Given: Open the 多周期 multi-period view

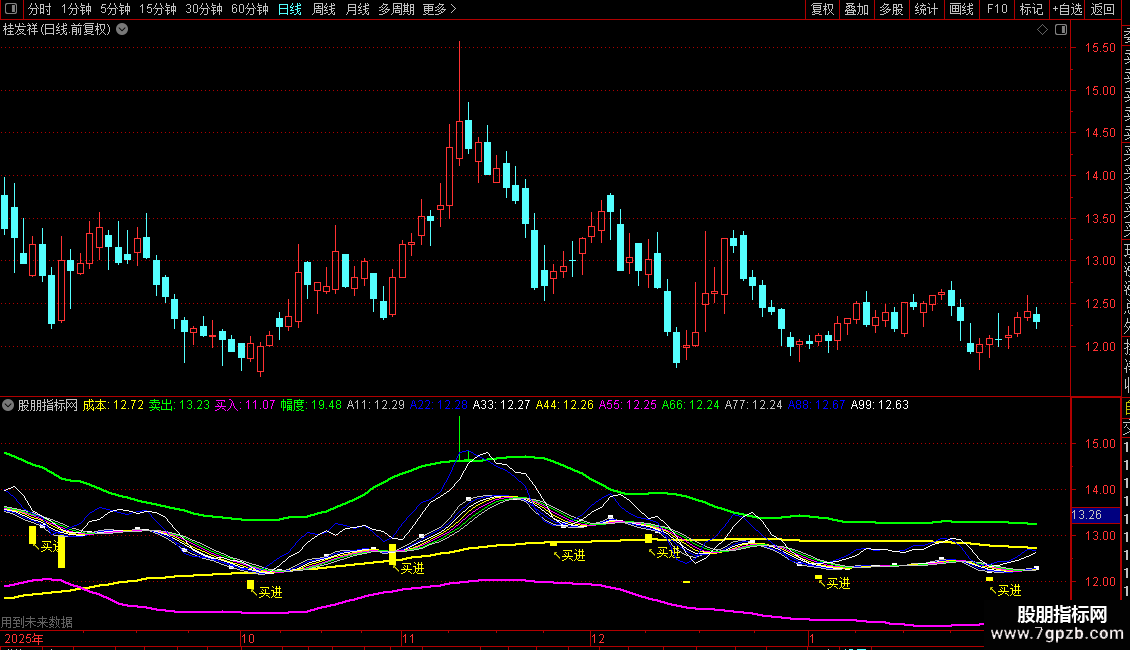Looking at the screenshot, I should pos(396,9).
